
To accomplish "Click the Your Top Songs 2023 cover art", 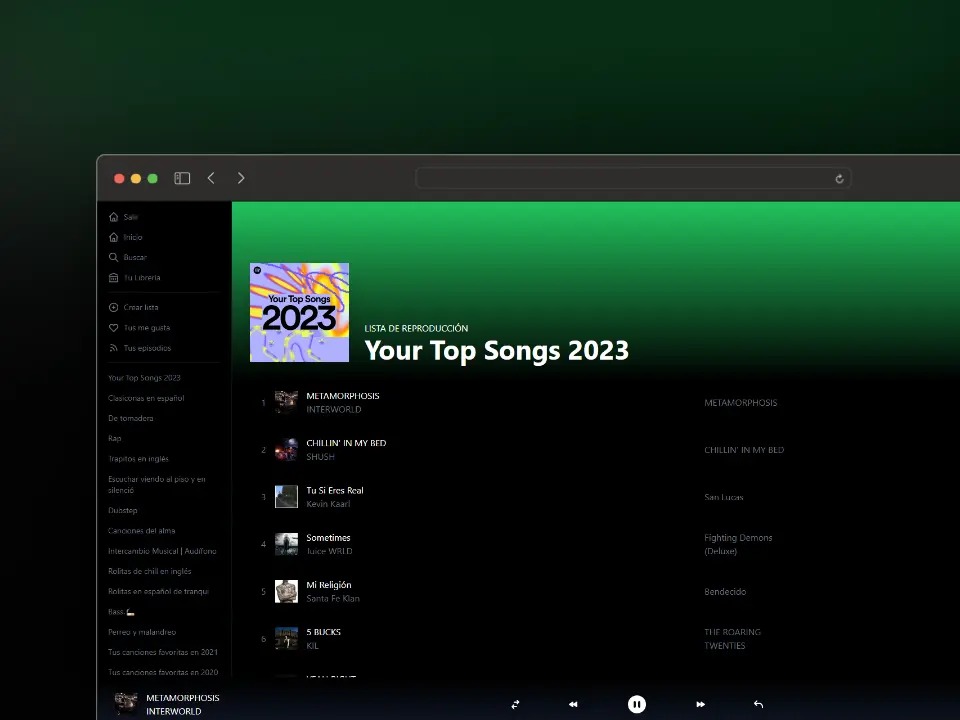I will pyautogui.click(x=299, y=311).
